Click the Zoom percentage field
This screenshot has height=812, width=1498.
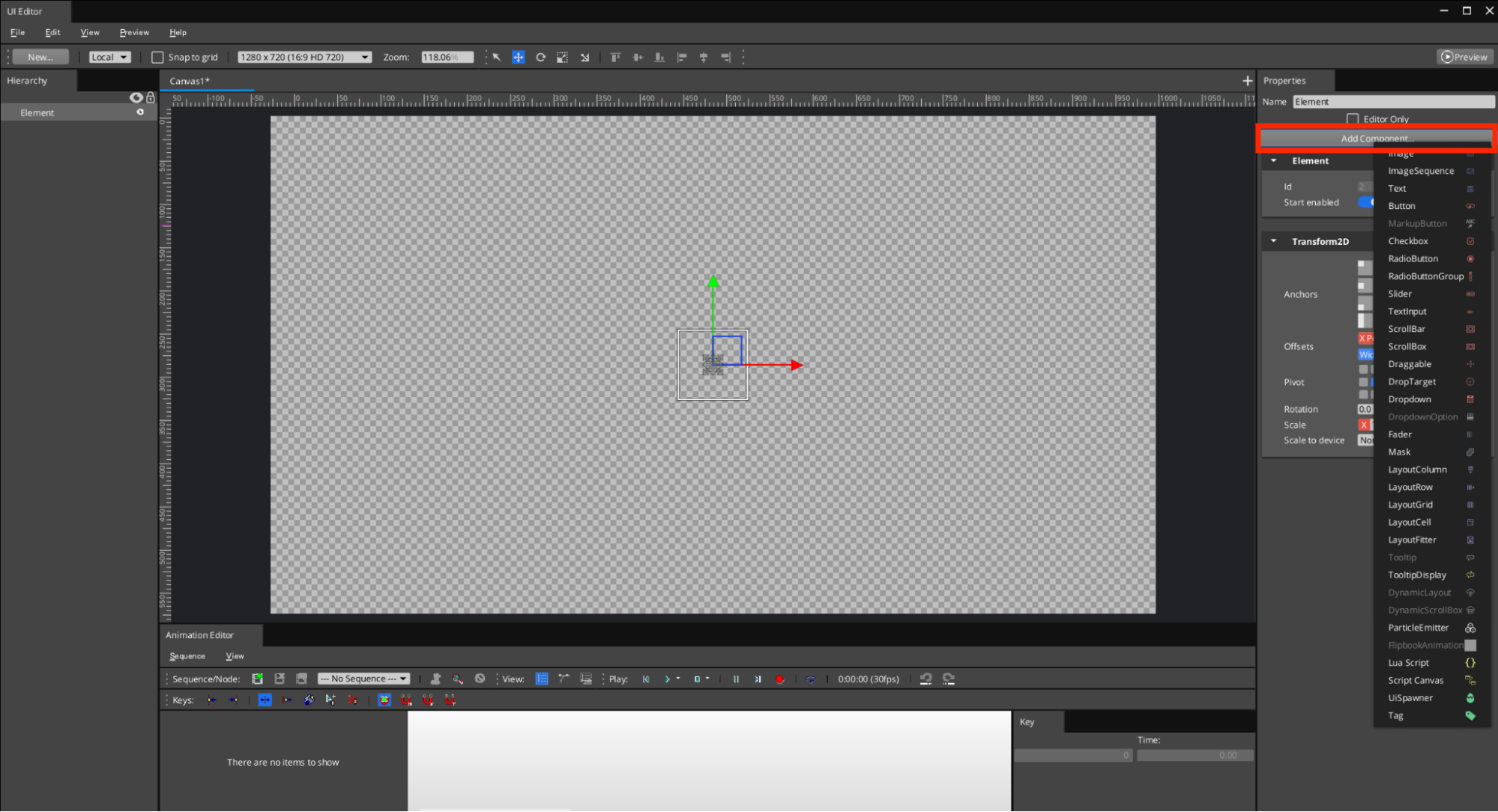447,57
